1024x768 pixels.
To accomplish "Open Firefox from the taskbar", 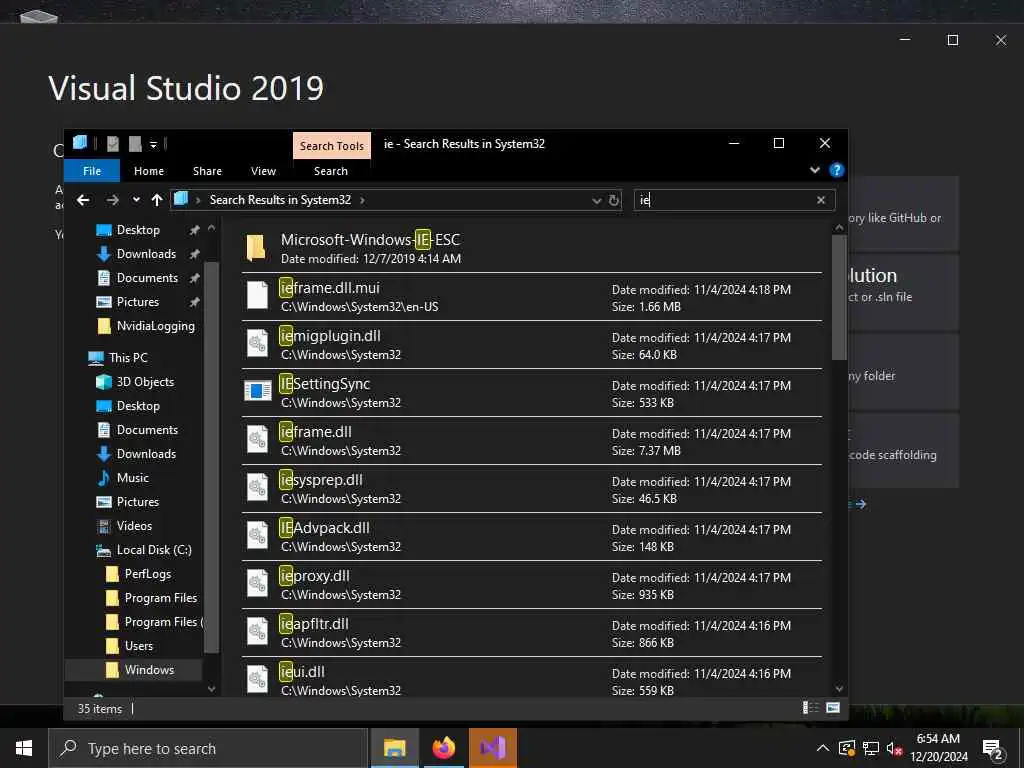I will [443, 748].
